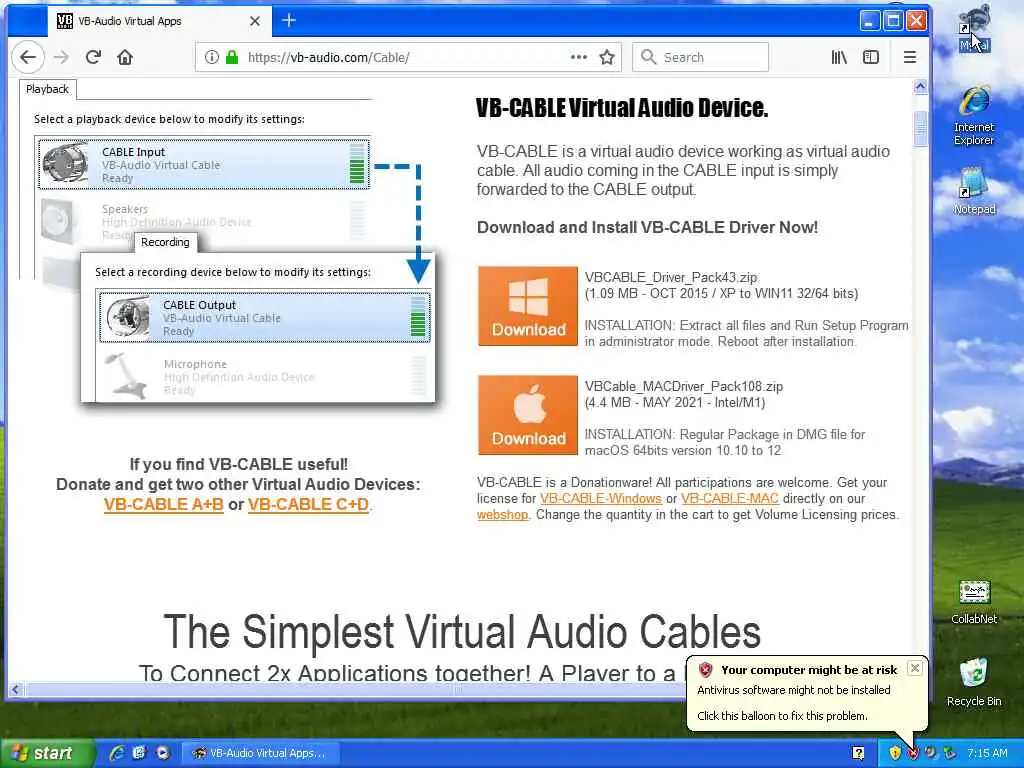Click the top desktop shortcut under the cursor
The width and height of the screenshot is (1024, 768).
pyautogui.click(x=974, y=29)
